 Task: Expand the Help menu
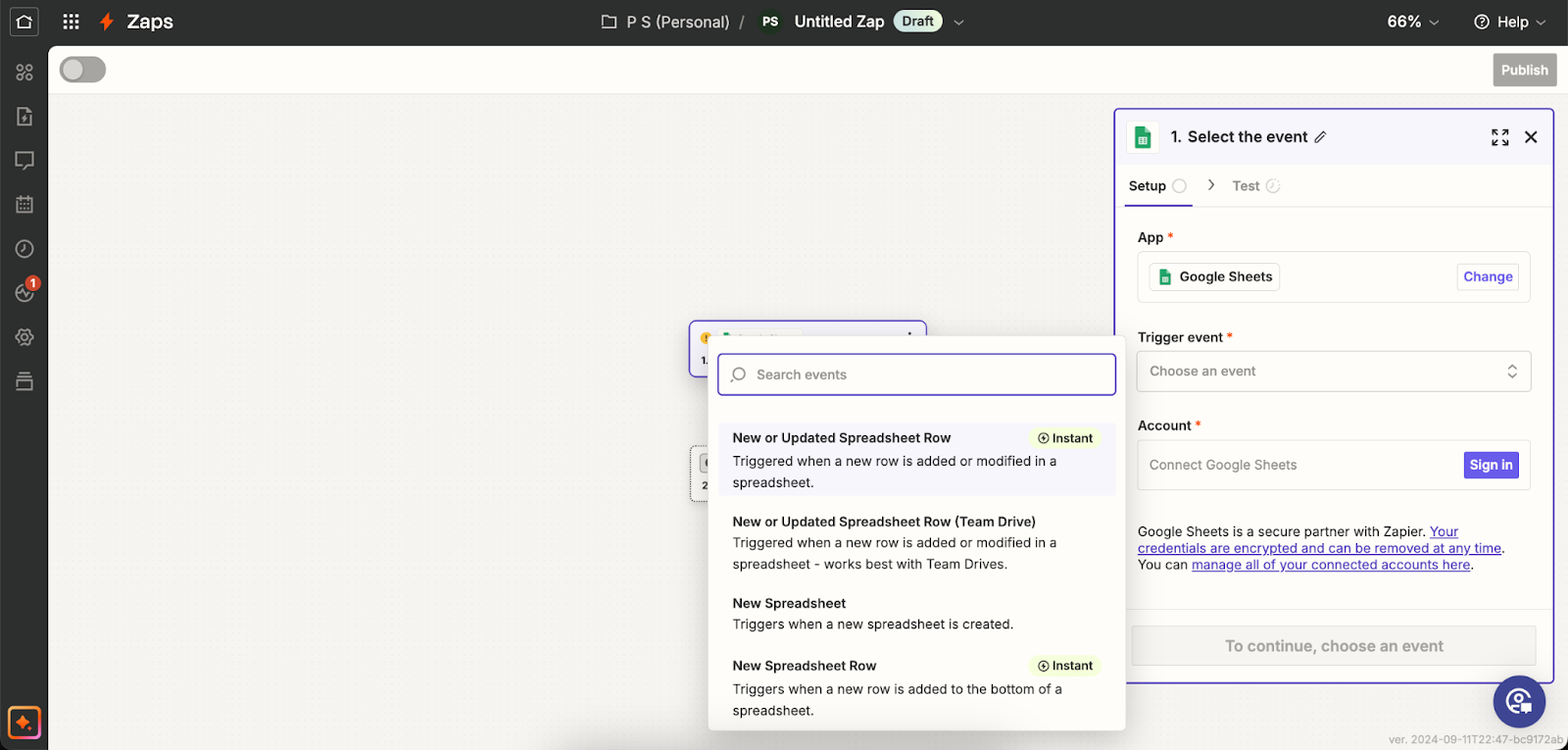(x=1510, y=22)
